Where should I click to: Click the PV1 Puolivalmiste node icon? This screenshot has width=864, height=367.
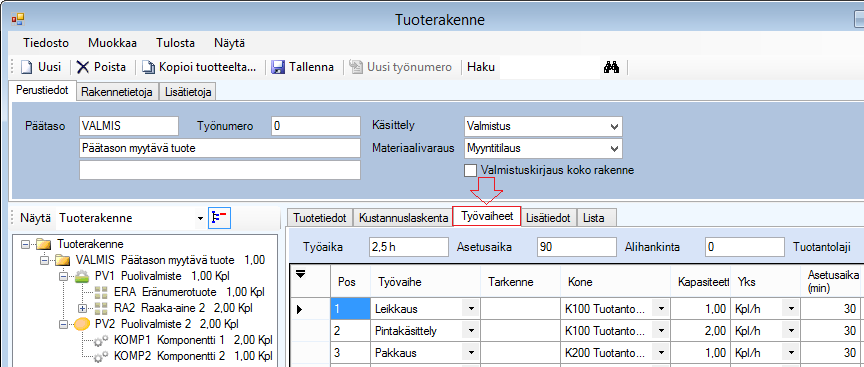tap(82, 276)
